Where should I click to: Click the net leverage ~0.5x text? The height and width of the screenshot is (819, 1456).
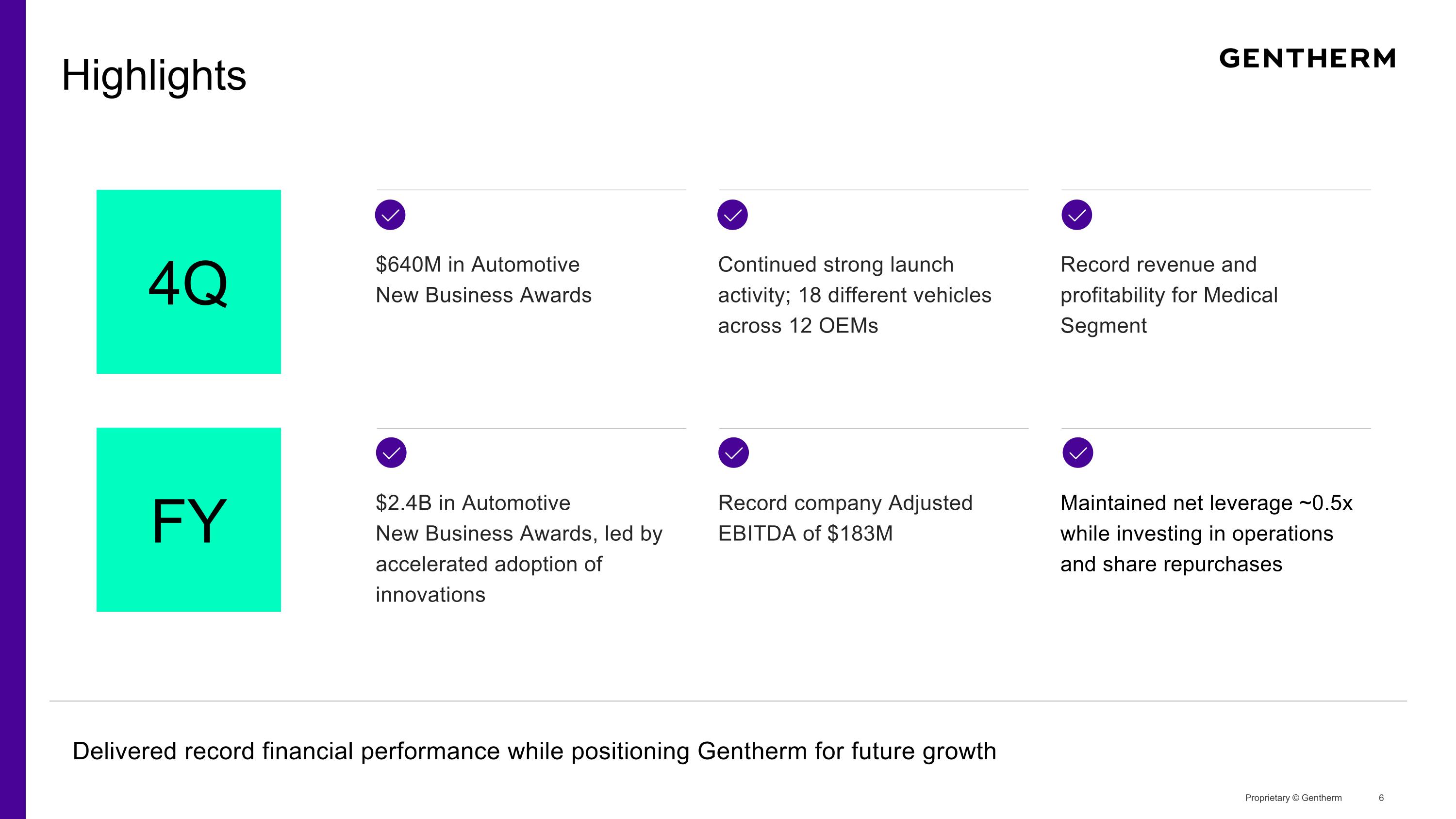pos(1206,533)
